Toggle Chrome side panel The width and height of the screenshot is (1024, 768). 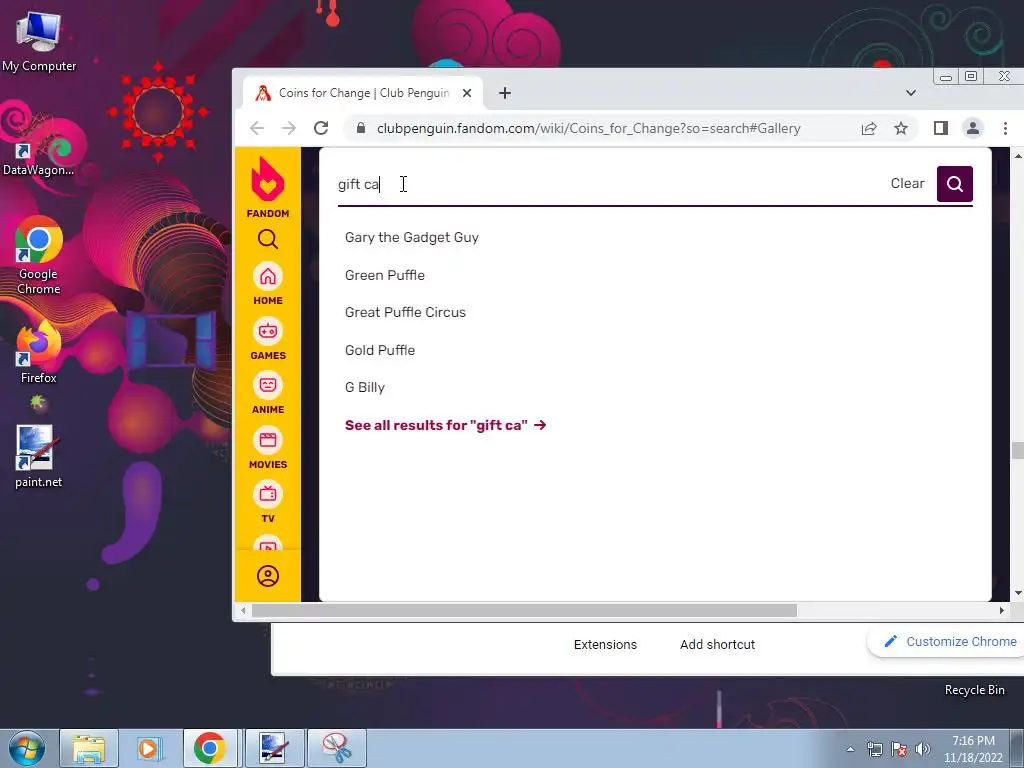click(x=940, y=128)
